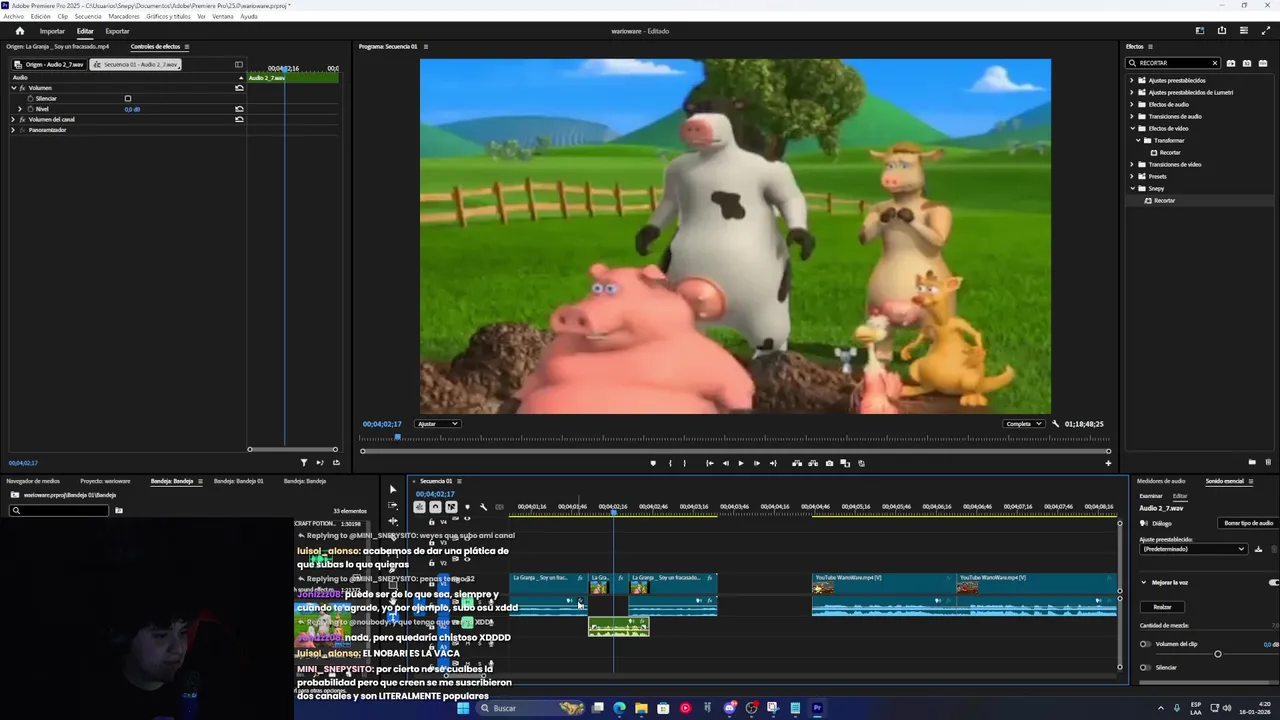Image resolution: width=1280 pixels, height=720 pixels.
Task: Open Windows Start menu
Action: tap(463, 708)
